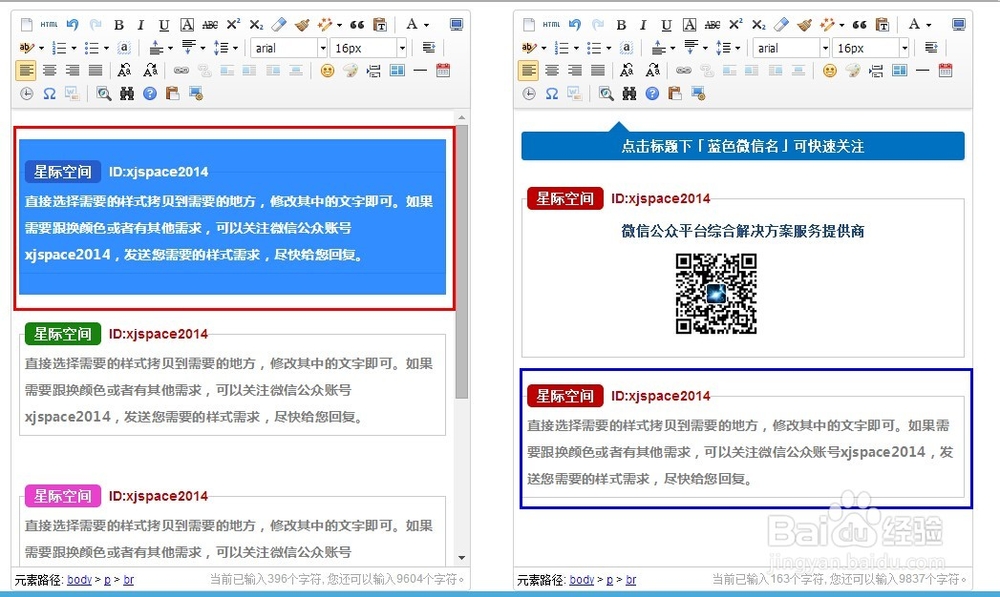Open highlight color arrow in left editor
This screenshot has height=597, width=1000.
(x=41, y=48)
